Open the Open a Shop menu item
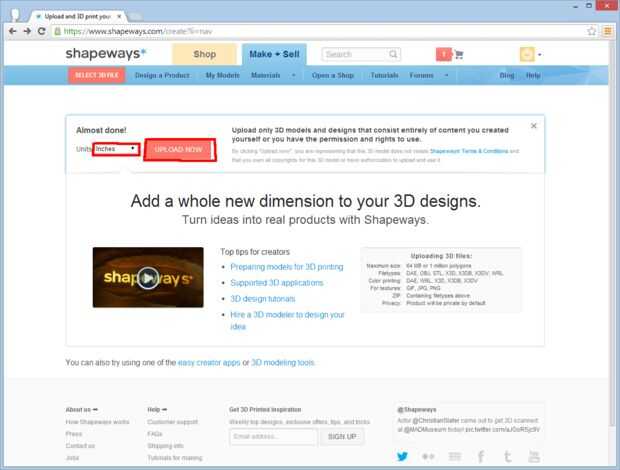The image size is (620, 470). point(333,75)
